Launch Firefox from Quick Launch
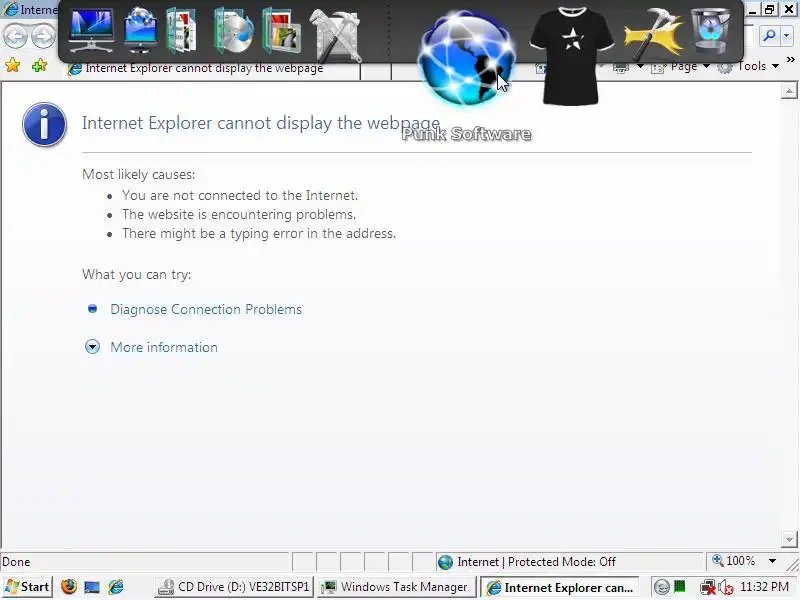 tap(69, 587)
